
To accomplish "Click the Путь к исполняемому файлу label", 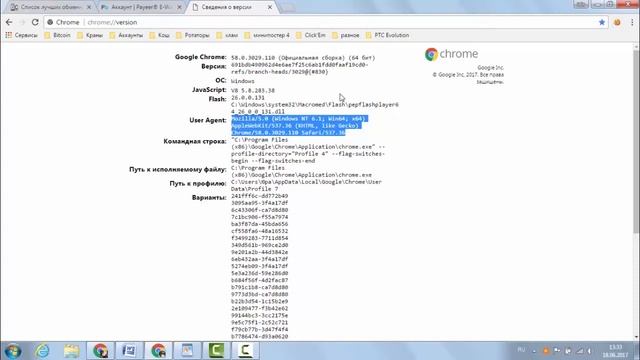I will 178,169.
